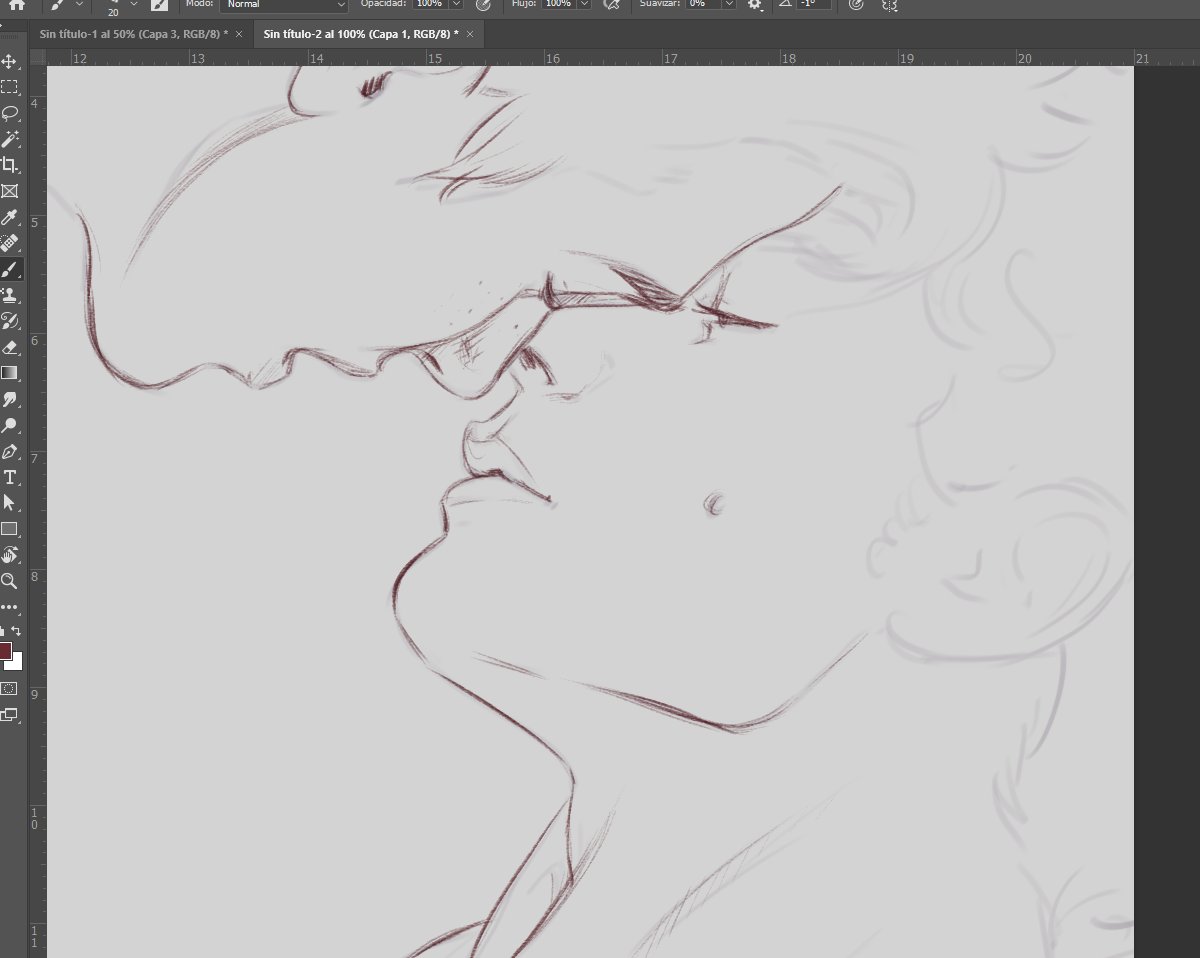
Task: Open the brush tool preset picker
Action: pyautogui.click(x=68, y=4)
